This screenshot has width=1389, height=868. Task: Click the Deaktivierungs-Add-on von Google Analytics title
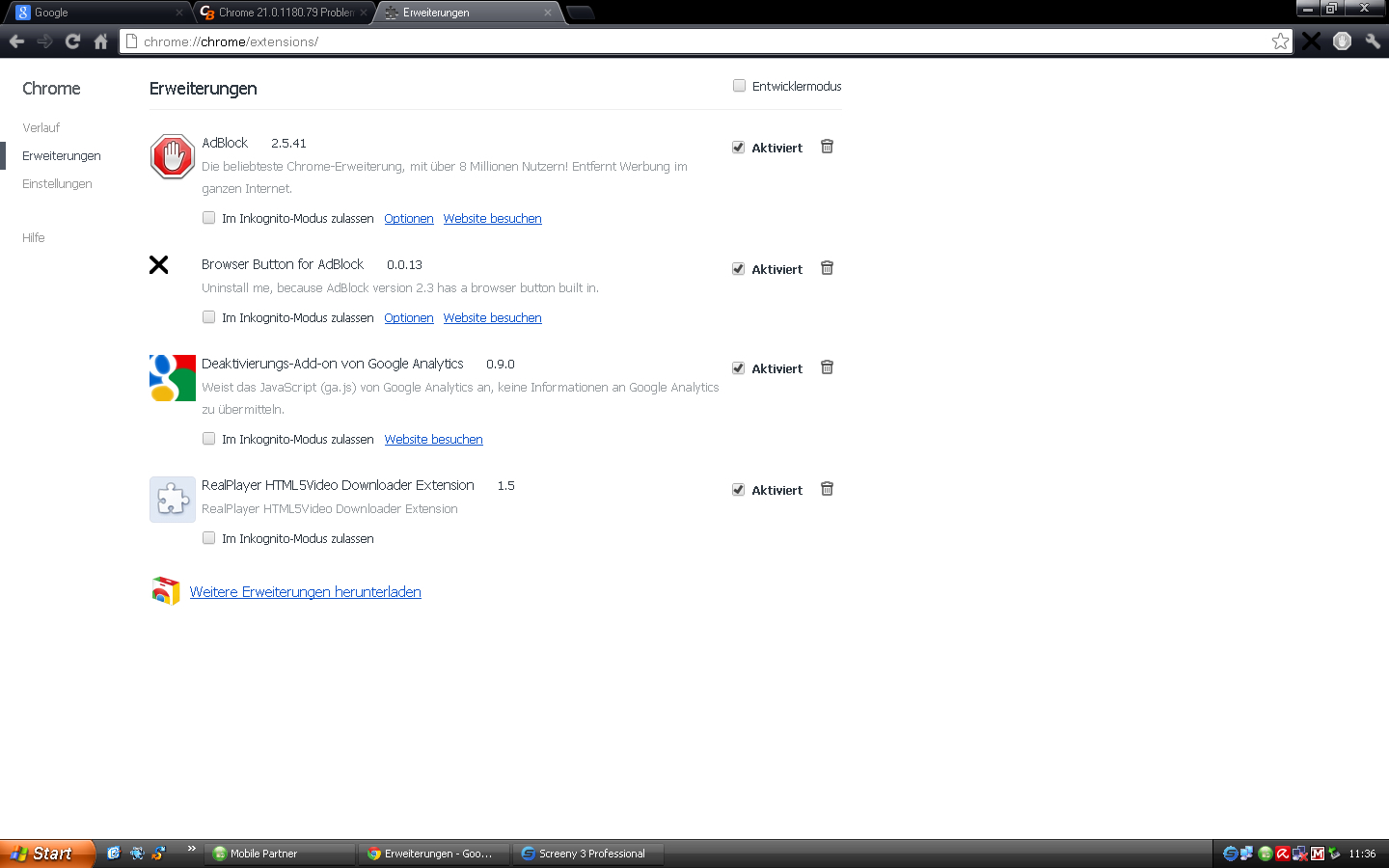[333, 364]
